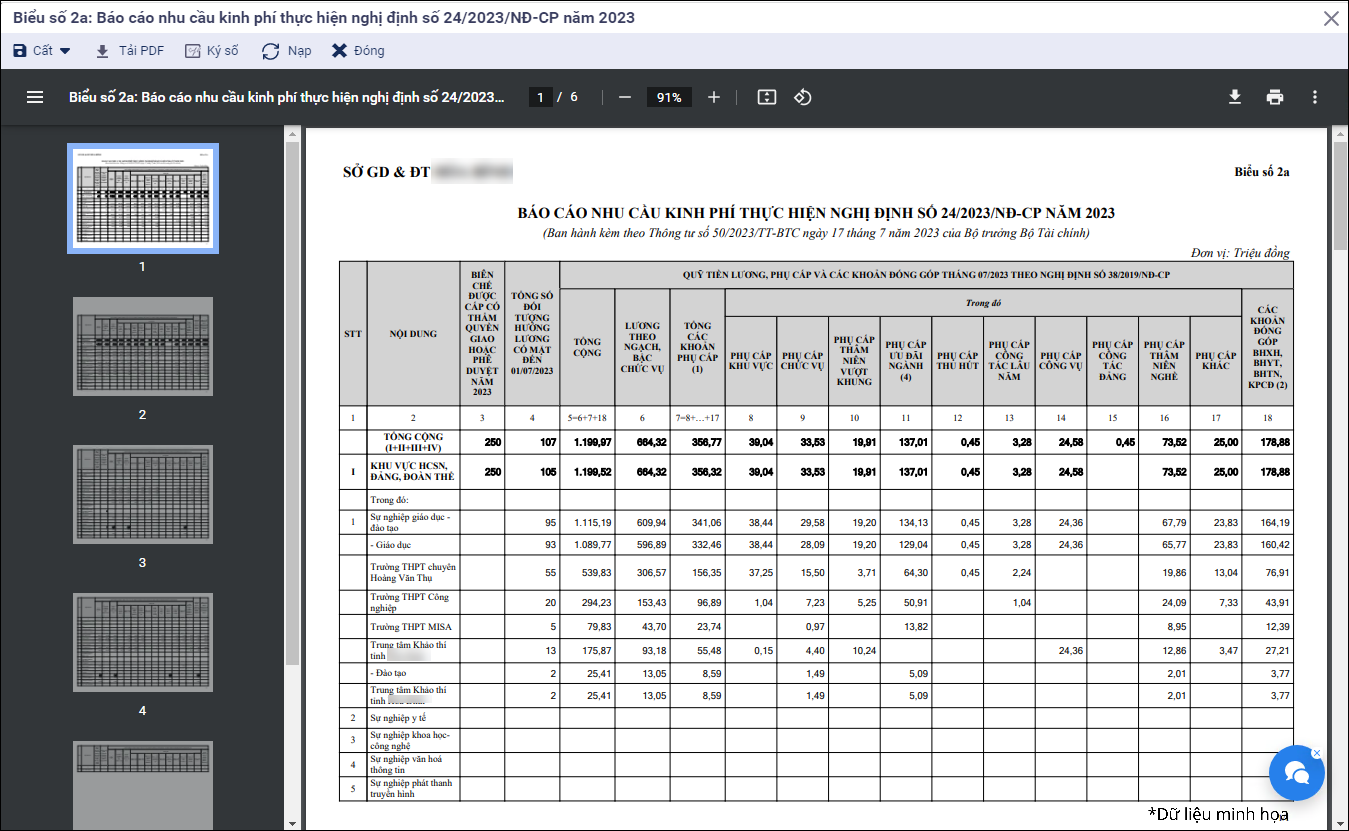The height and width of the screenshot is (831, 1349).
Task: Download the PDF from viewer toolbar
Action: coord(1235,97)
